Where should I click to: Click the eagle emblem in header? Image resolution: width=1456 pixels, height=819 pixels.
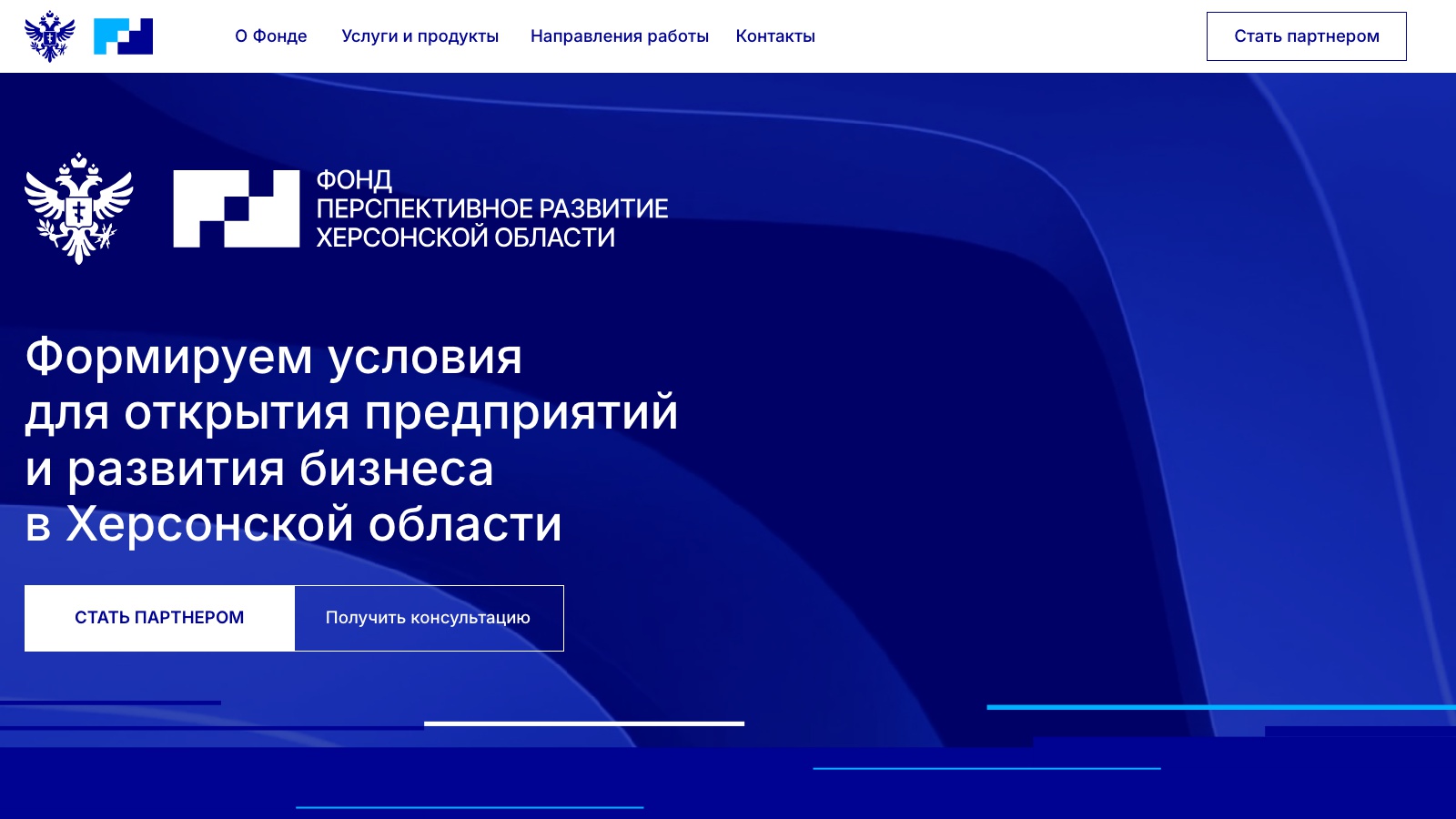click(49, 36)
